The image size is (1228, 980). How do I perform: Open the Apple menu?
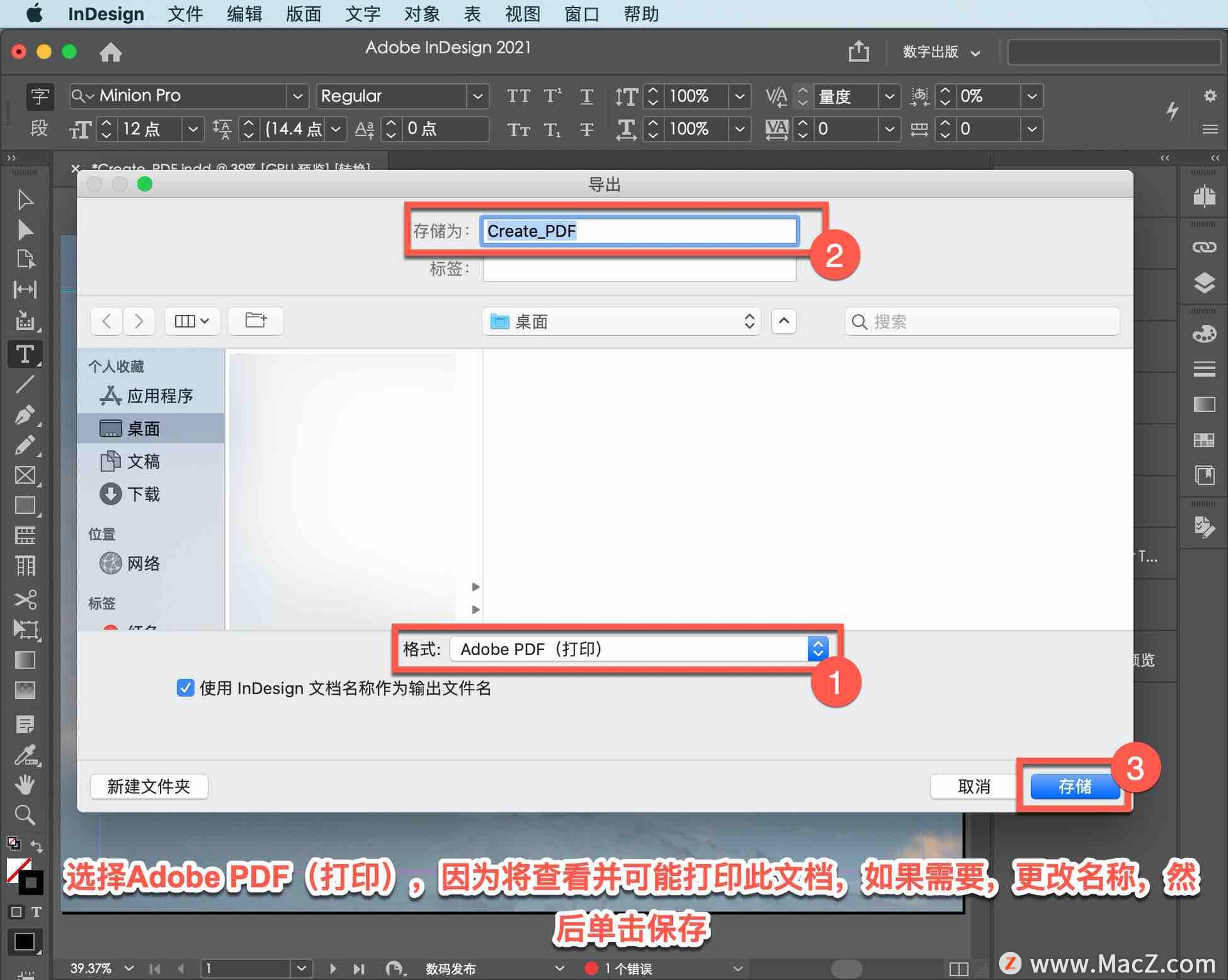[x=35, y=13]
